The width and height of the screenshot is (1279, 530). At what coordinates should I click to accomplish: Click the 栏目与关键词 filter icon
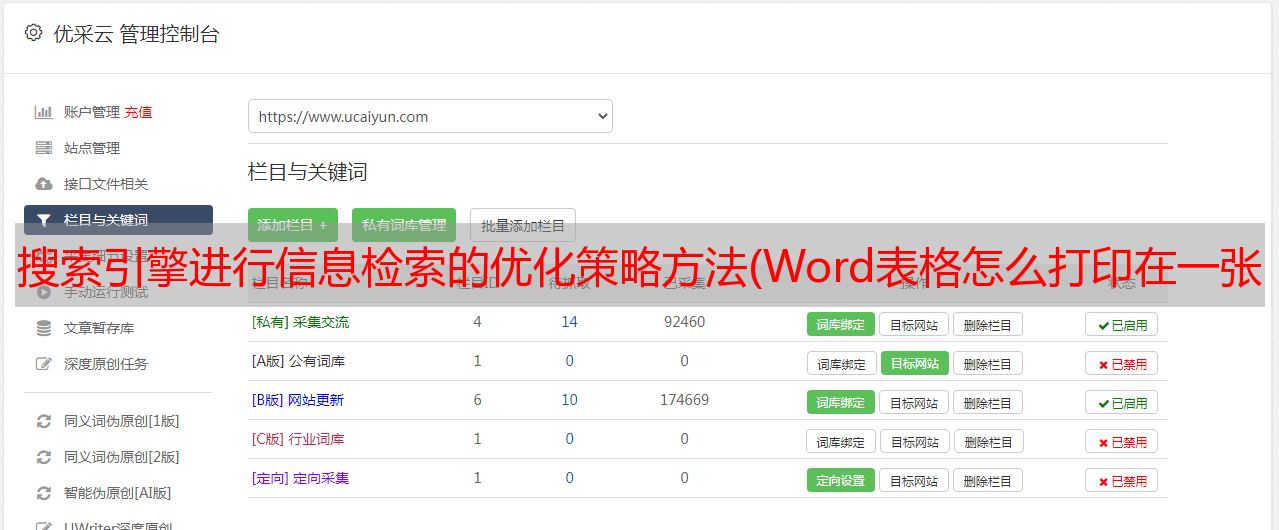(x=44, y=220)
